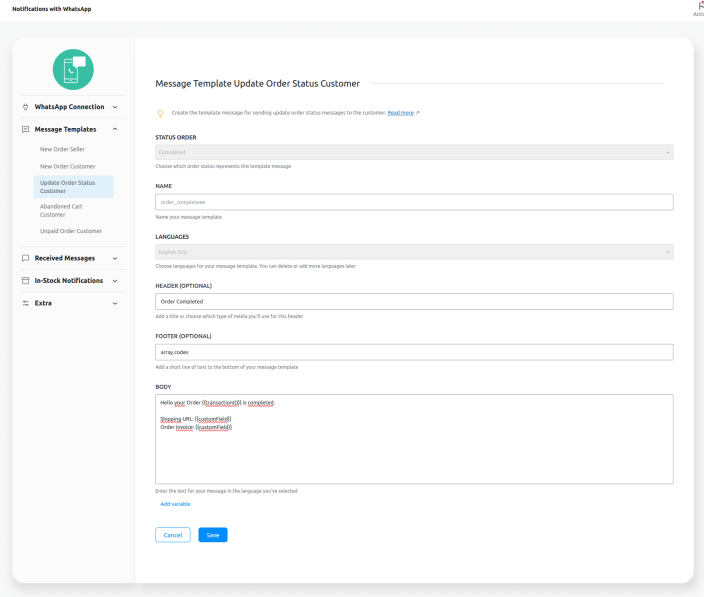Expand the WhatsApp Connection section chevron
This screenshot has height=597, width=704.
tap(115, 107)
